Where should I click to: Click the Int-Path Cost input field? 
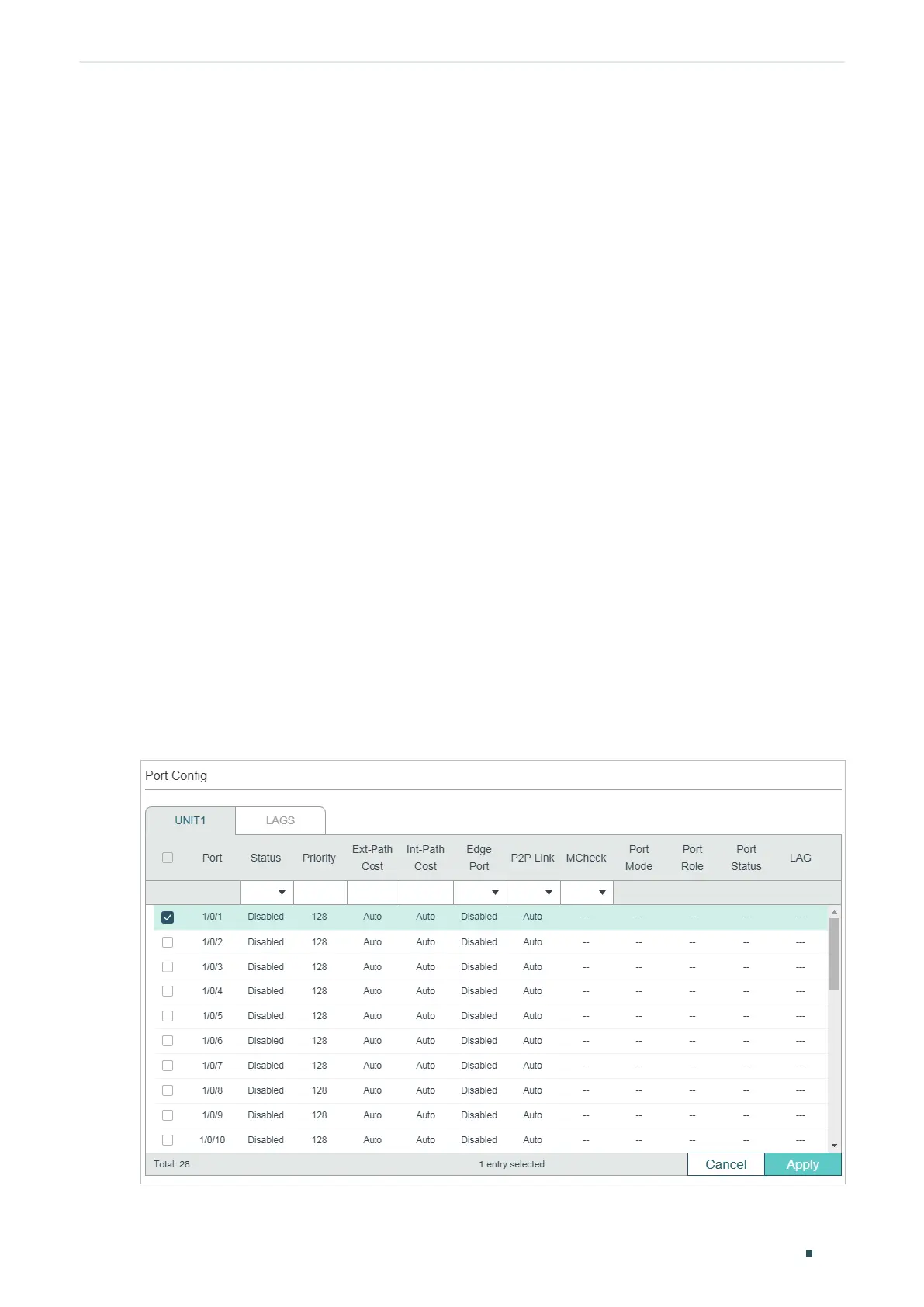(x=426, y=893)
